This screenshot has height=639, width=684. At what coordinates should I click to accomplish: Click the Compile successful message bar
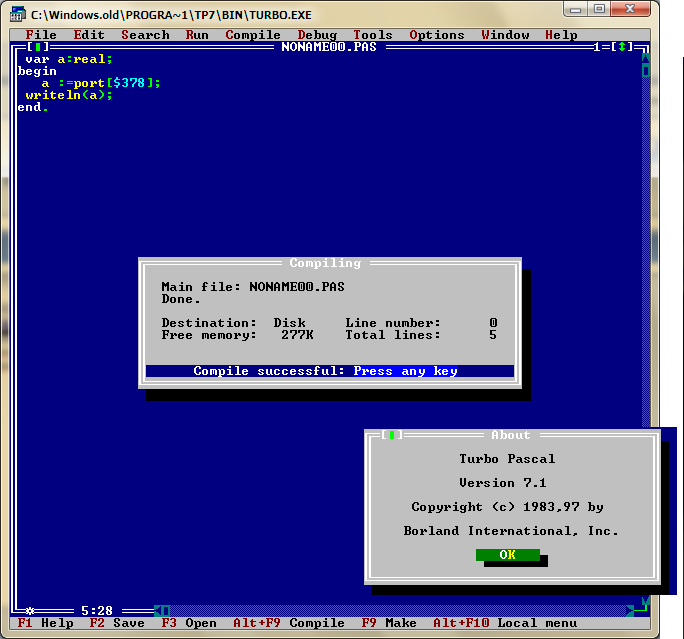(x=329, y=371)
